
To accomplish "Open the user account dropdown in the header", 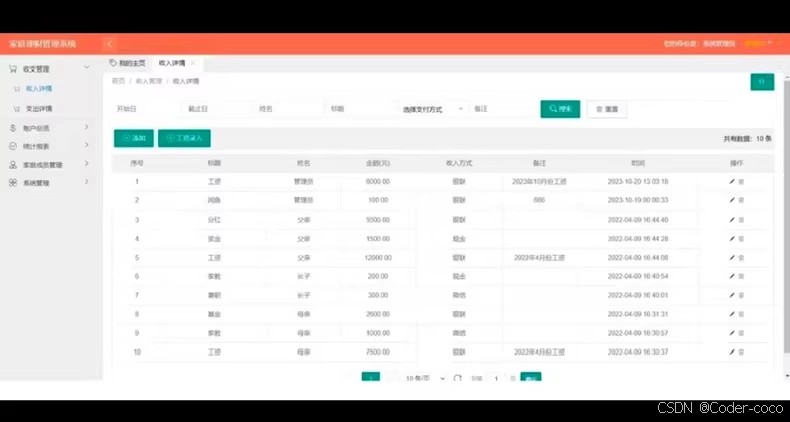I will click(758, 44).
